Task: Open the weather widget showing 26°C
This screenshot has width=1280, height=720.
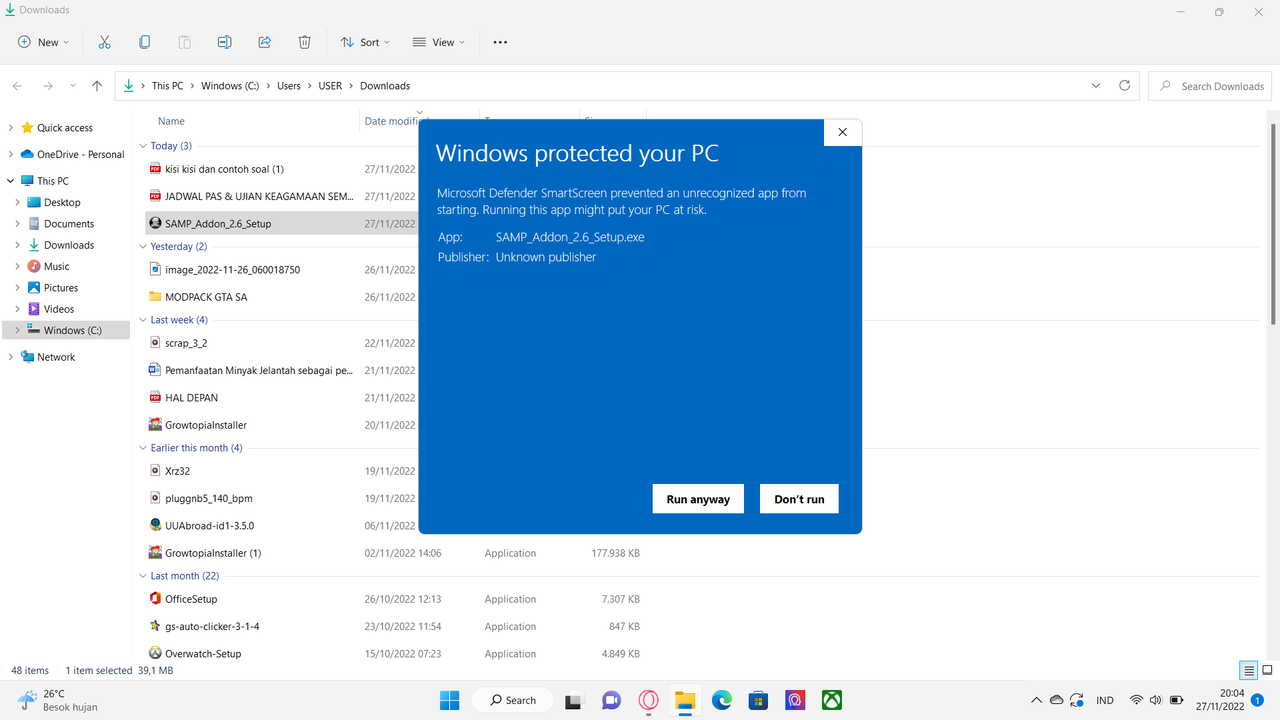Action: [57, 700]
